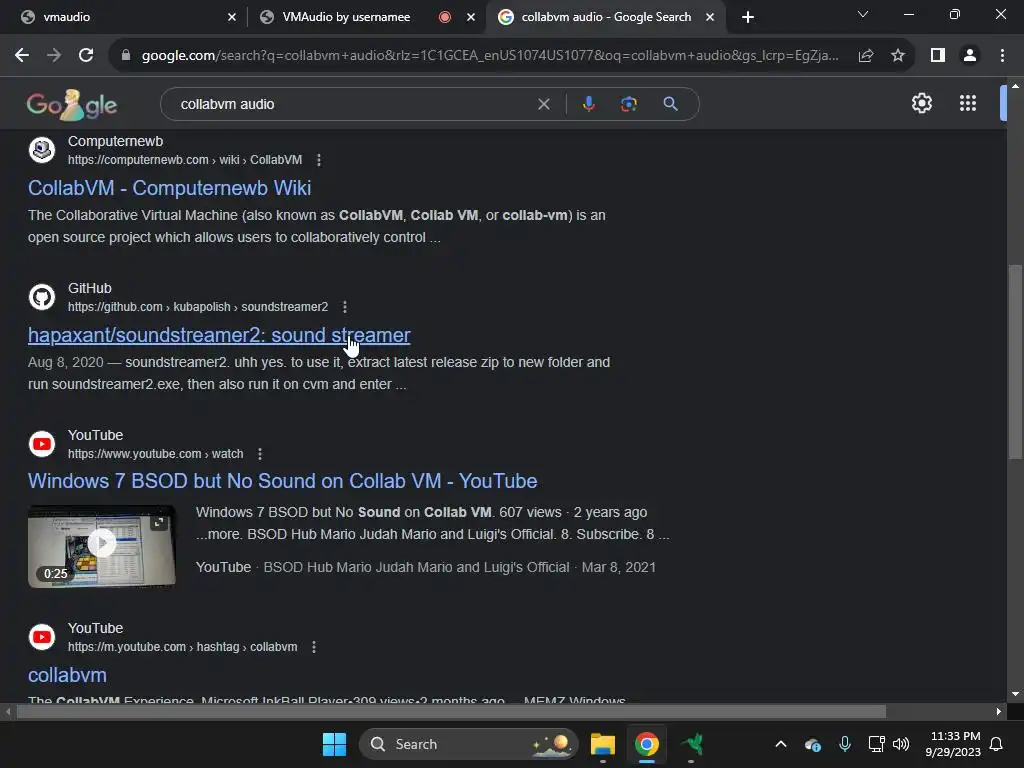Open Chrome three-dot menu

[1002, 56]
